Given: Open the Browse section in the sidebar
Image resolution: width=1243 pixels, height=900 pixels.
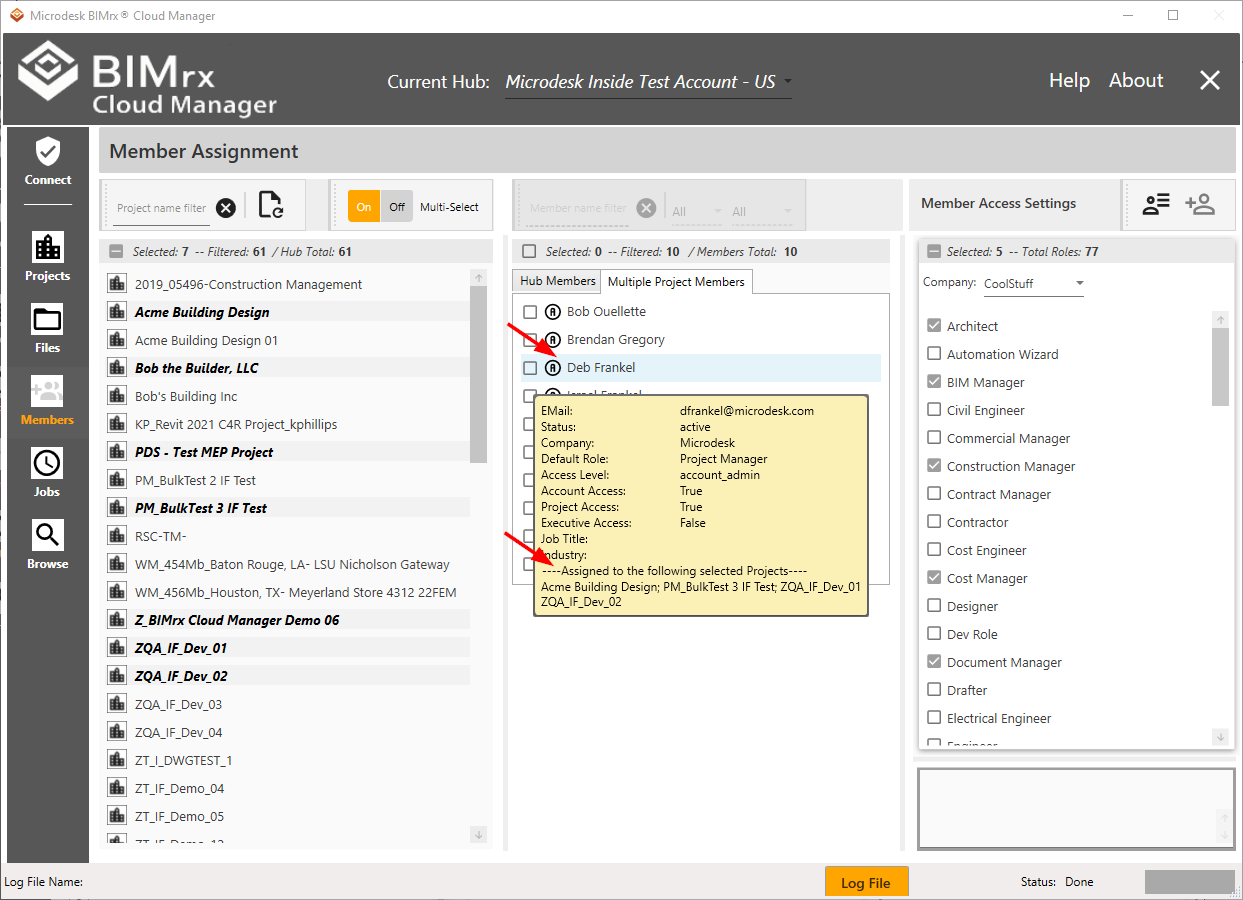Looking at the screenshot, I should [x=48, y=545].
